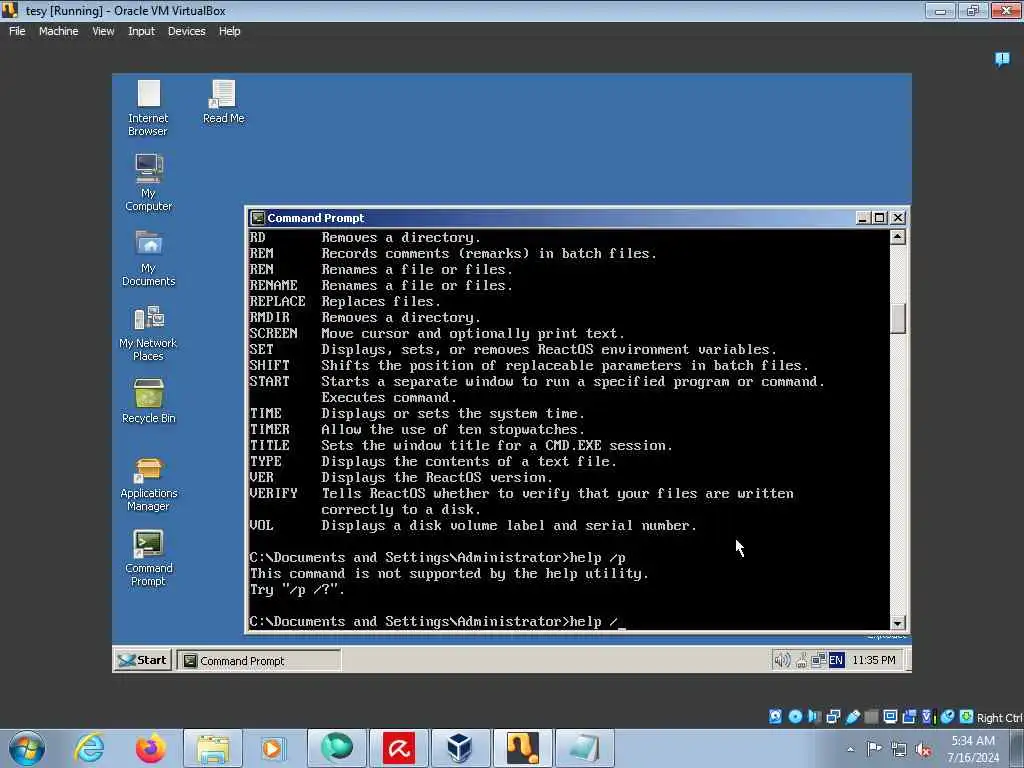The image size is (1024, 768).
Task: Click VirtualBox recording status icon
Action: click(x=909, y=716)
